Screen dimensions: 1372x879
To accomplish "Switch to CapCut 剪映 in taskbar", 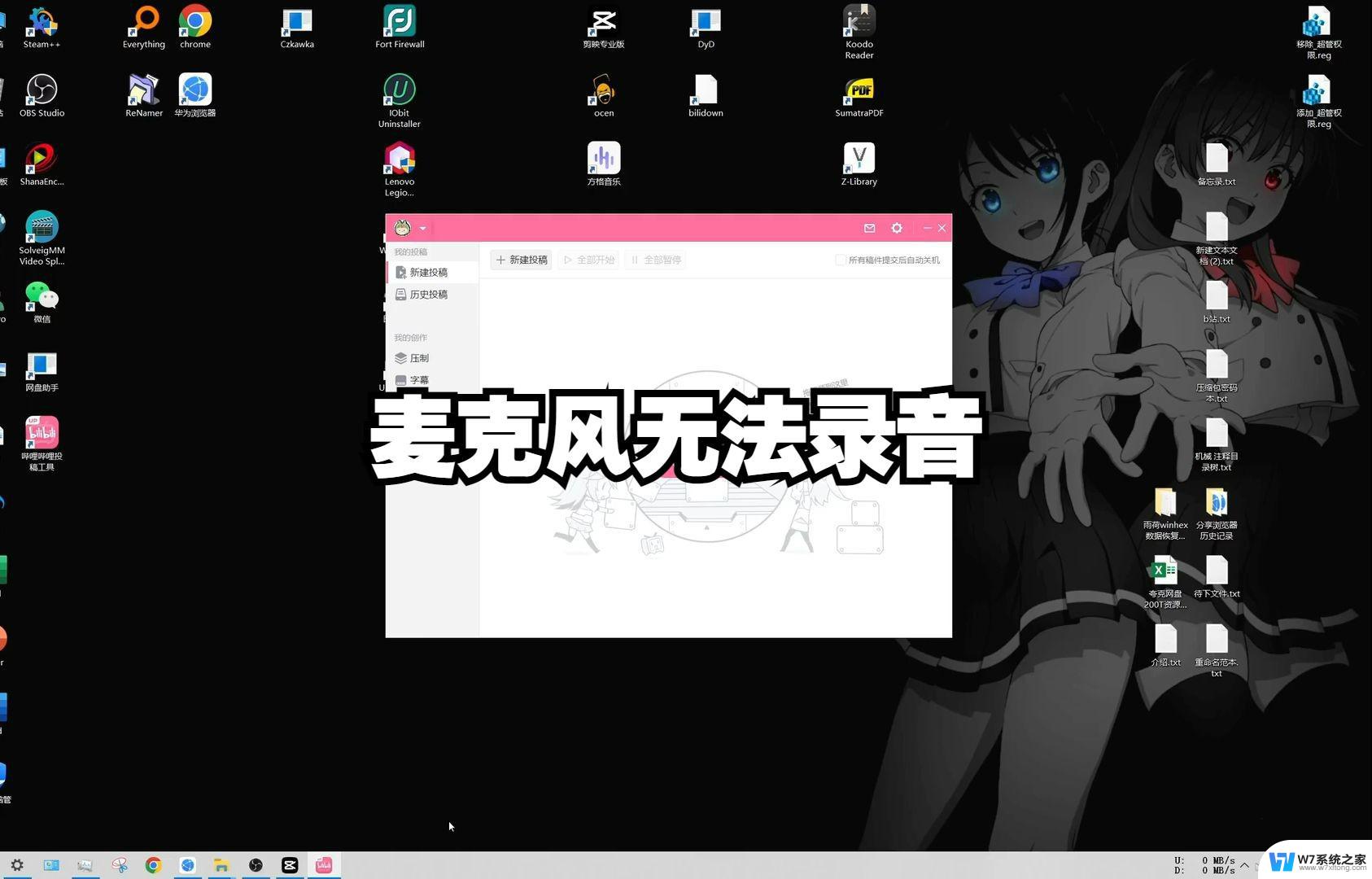I will pyautogui.click(x=290, y=865).
